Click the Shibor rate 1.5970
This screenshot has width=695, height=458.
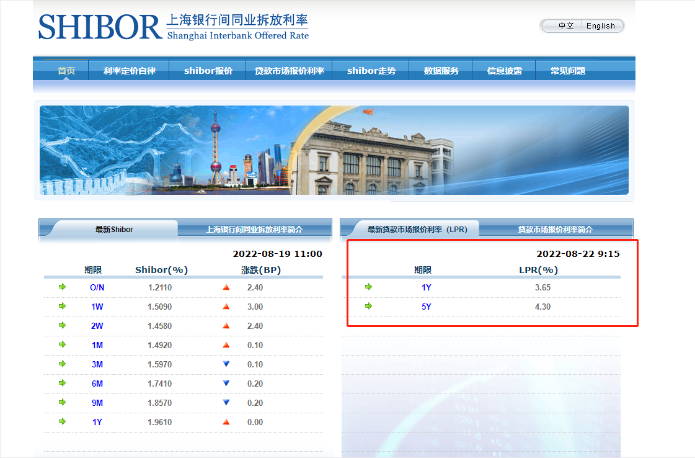[x=160, y=364]
